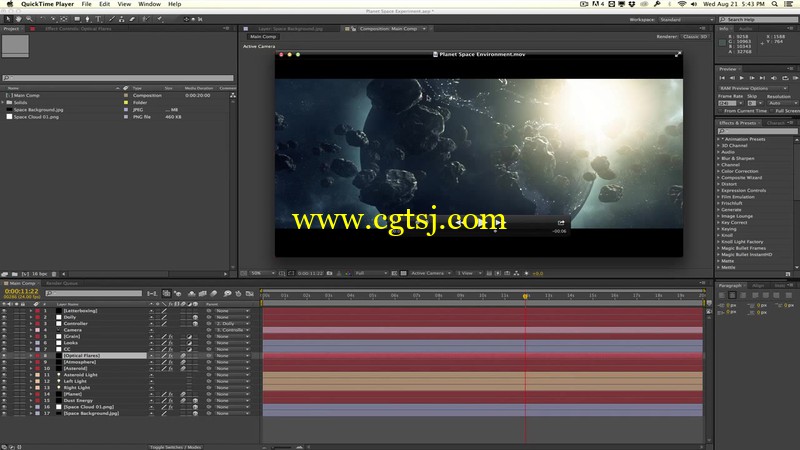Image resolution: width=800 pixels, height=450 pixels.
Task: Click the snapshot camera icon in viewer
Action: pyautogui.click(x=330, y=273)
